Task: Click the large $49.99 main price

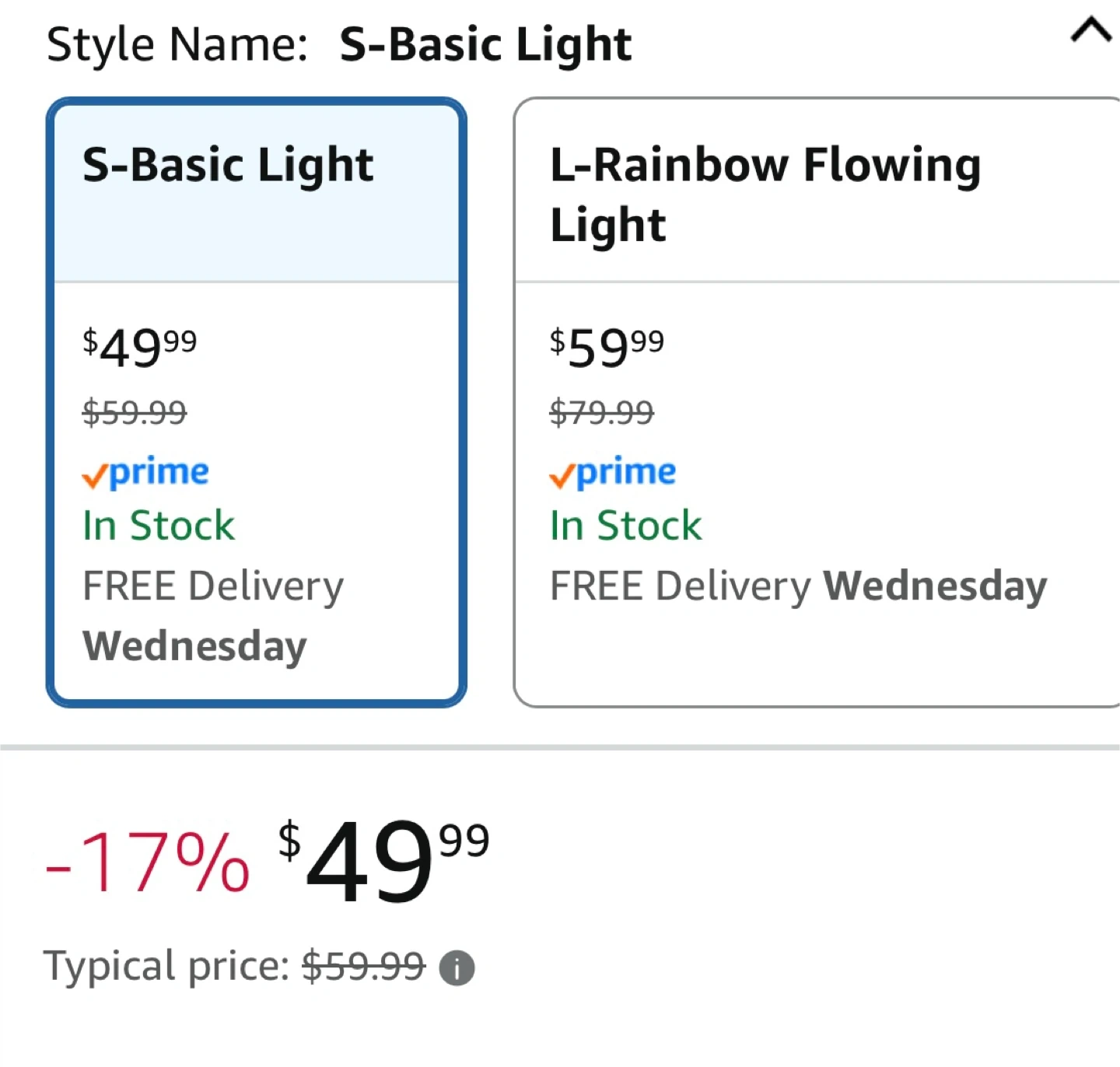Action: coord(383,862)
